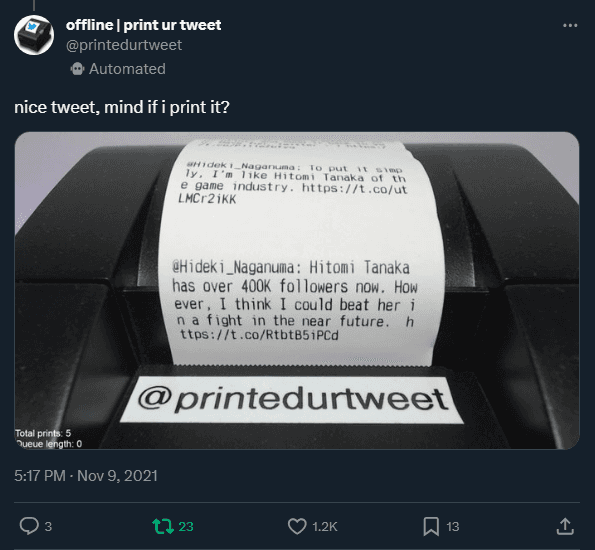Open the tweet timestamp Nov 9, 2021

coord(117,476)
